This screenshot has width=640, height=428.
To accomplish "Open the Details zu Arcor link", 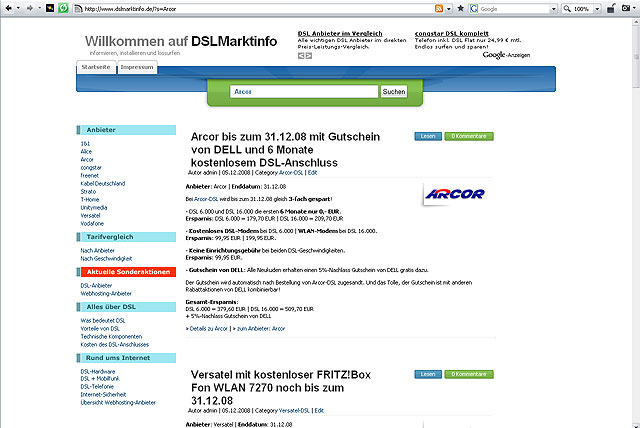I will click(209, 328).
